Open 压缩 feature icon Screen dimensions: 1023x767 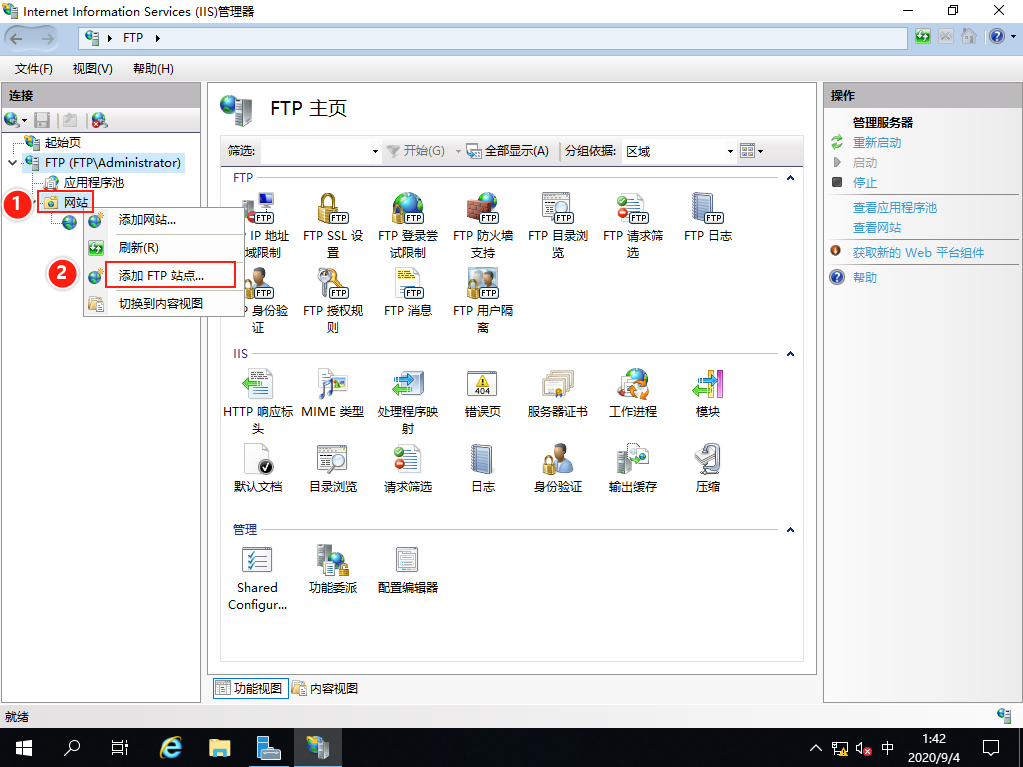click(x=708, y=459)
